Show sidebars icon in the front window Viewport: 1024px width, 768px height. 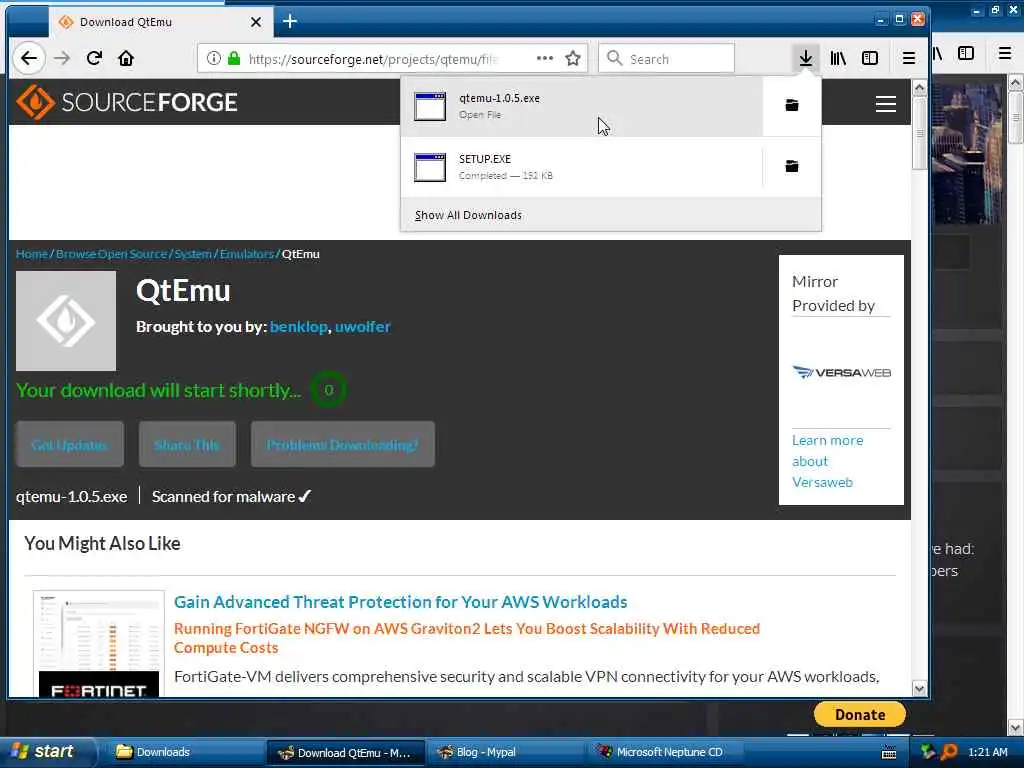pos(870,58)
